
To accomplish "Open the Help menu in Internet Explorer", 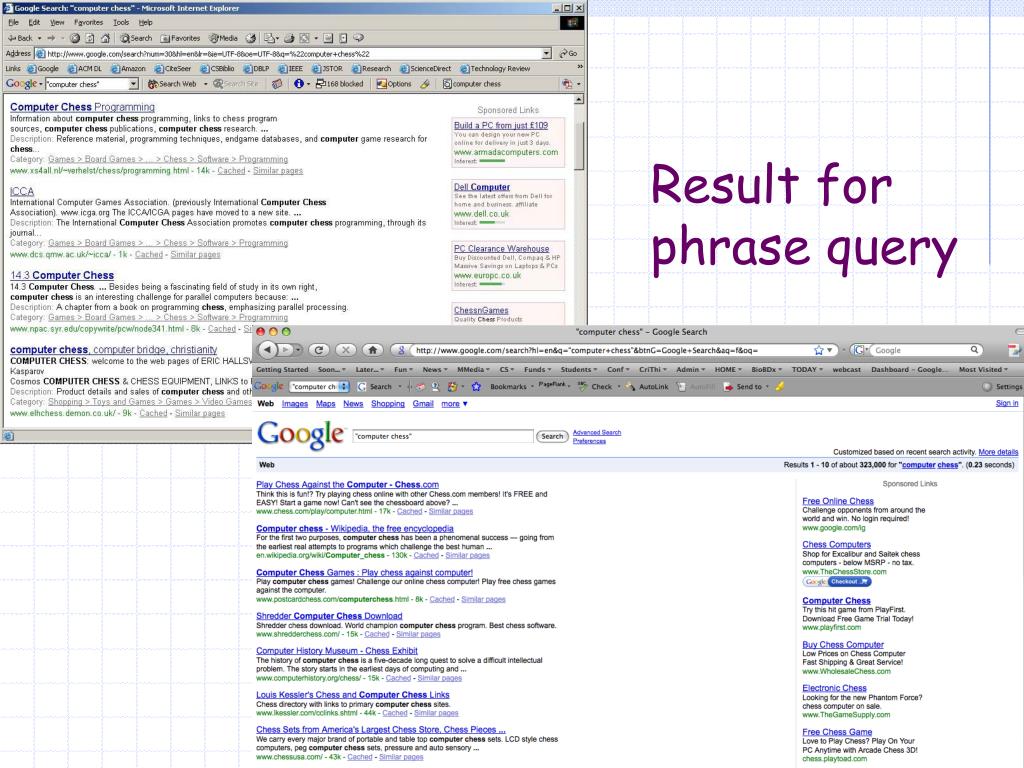I will coord(145,22).
